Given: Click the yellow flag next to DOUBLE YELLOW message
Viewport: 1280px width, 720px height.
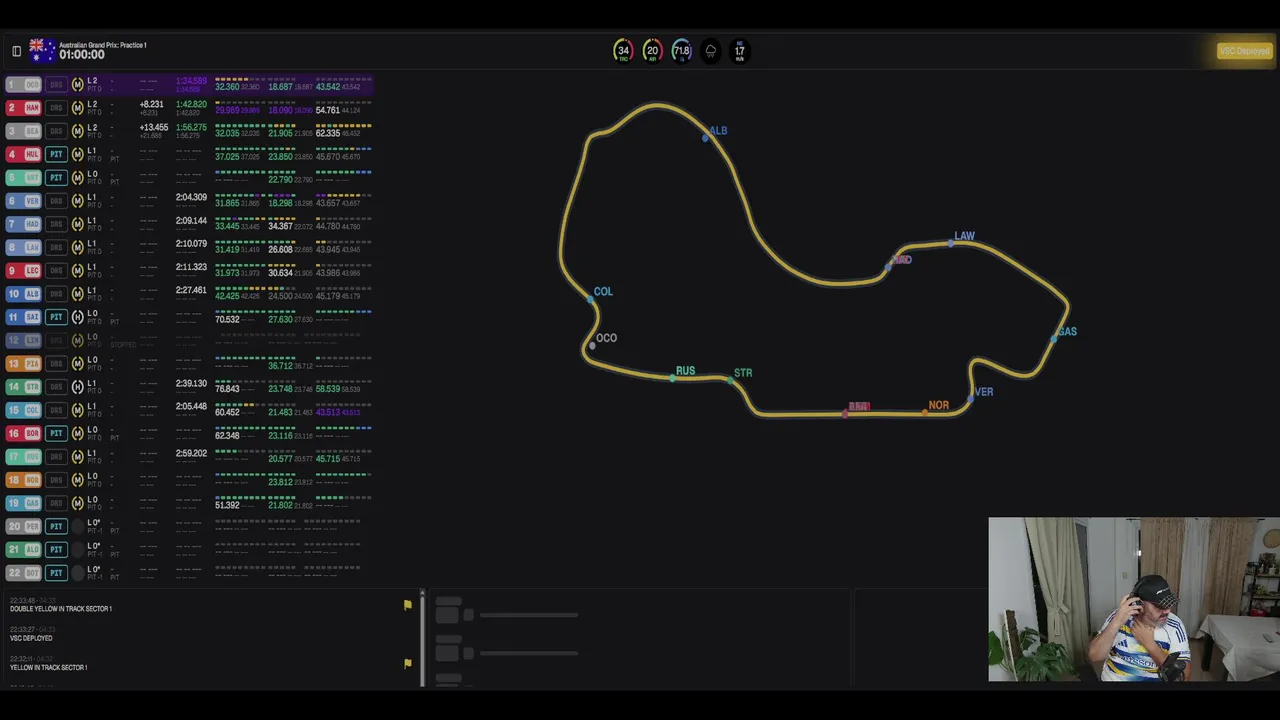Looking at the screenshot, I should click(408, 605).
